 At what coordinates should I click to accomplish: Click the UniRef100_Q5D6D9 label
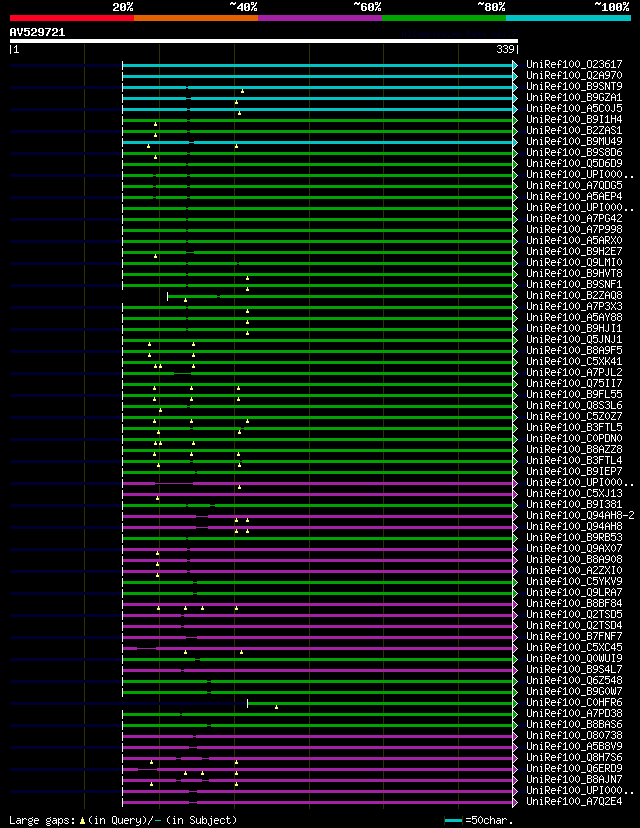[575, 163]
